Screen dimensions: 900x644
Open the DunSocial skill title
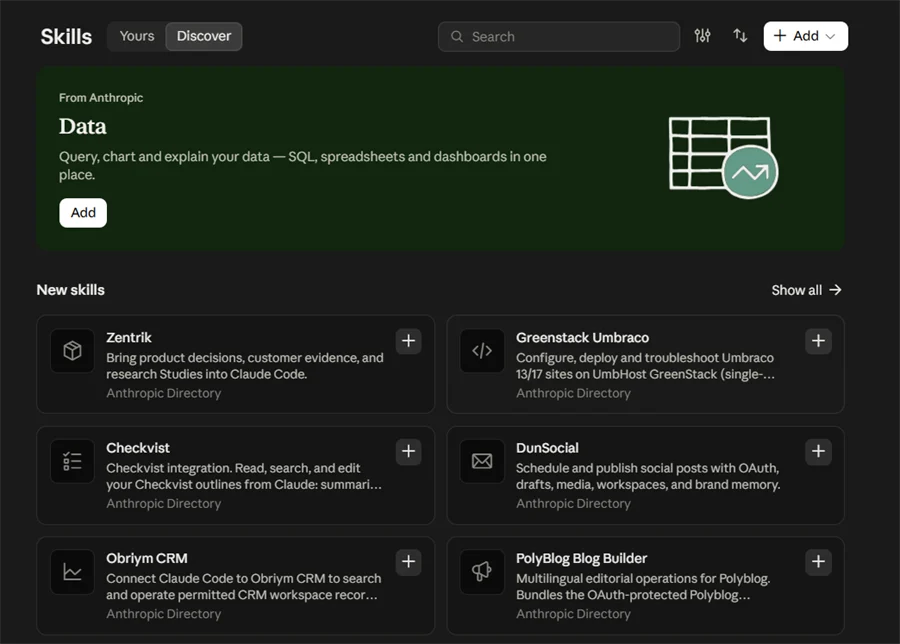(x=547, y=448)
